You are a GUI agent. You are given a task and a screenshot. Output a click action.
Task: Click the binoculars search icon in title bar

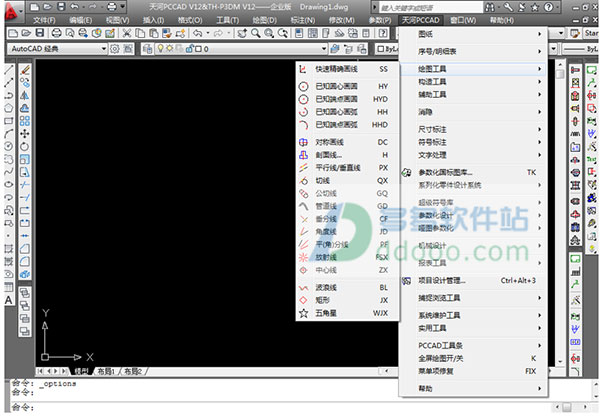[x=489, y=7]
